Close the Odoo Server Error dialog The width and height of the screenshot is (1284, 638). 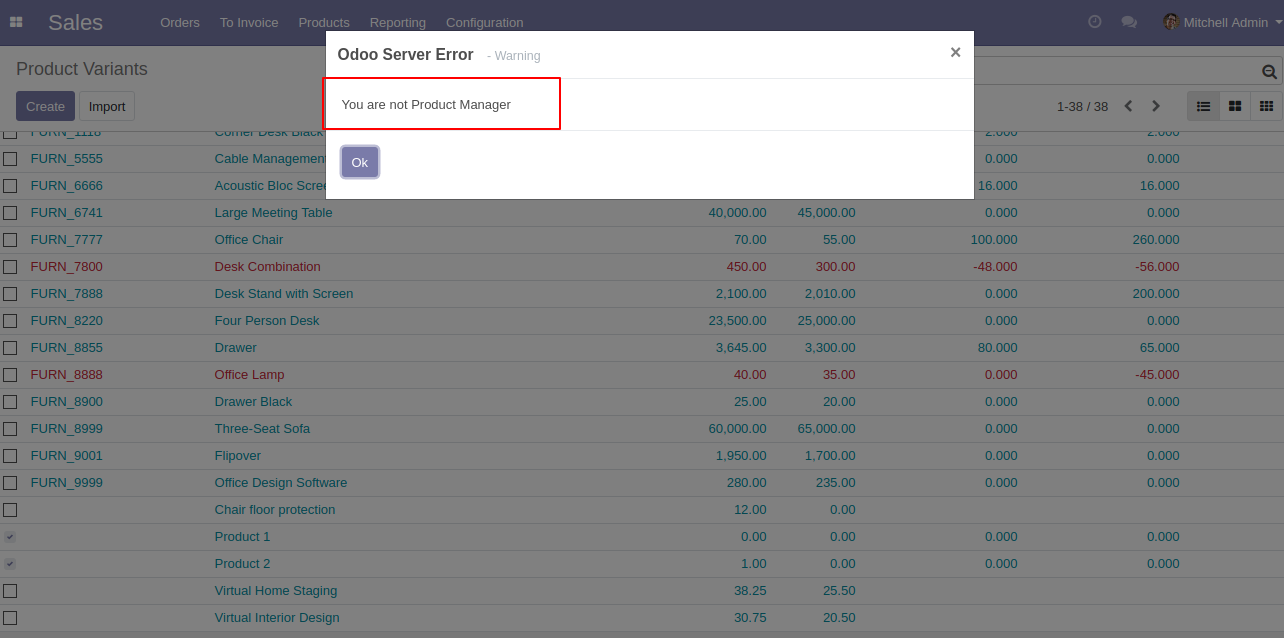[x=955, y=53]
